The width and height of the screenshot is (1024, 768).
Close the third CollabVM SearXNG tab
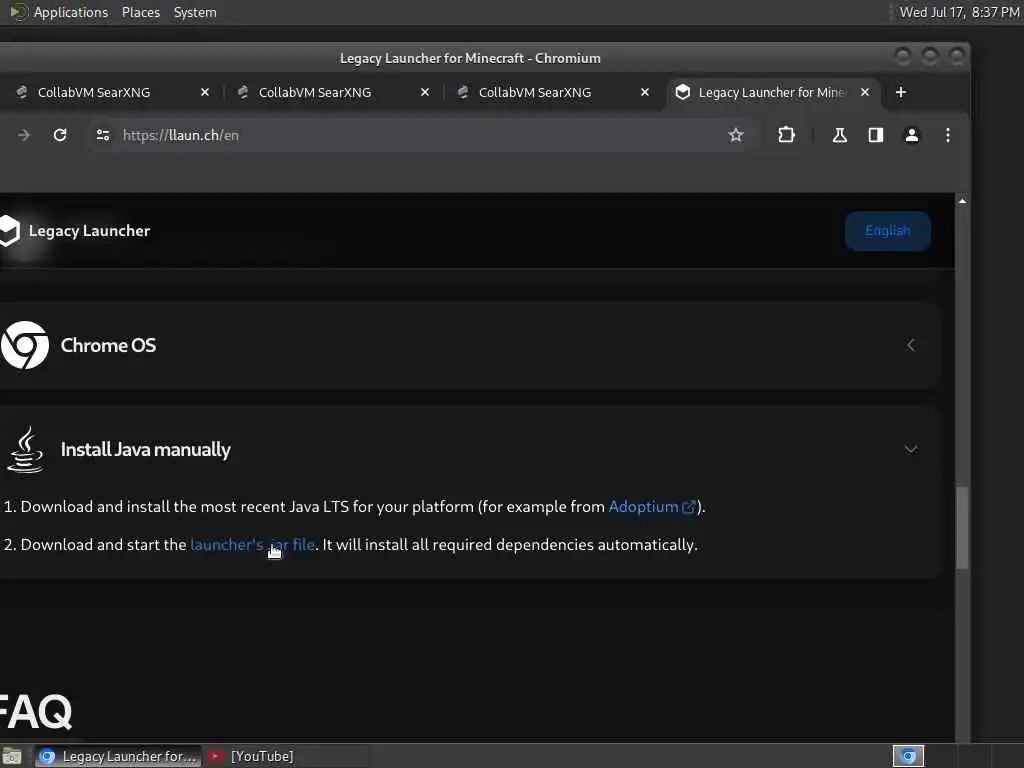pos(645,92)
